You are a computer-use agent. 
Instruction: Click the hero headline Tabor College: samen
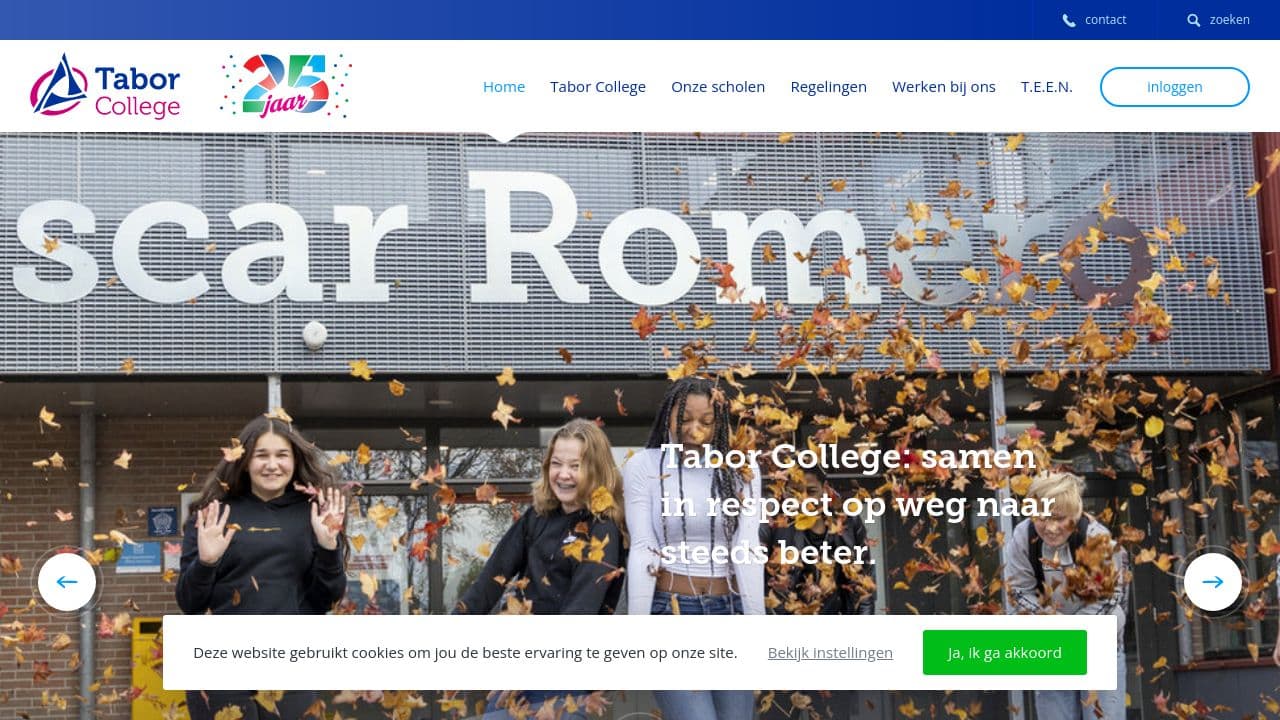[x=848, y=456]
